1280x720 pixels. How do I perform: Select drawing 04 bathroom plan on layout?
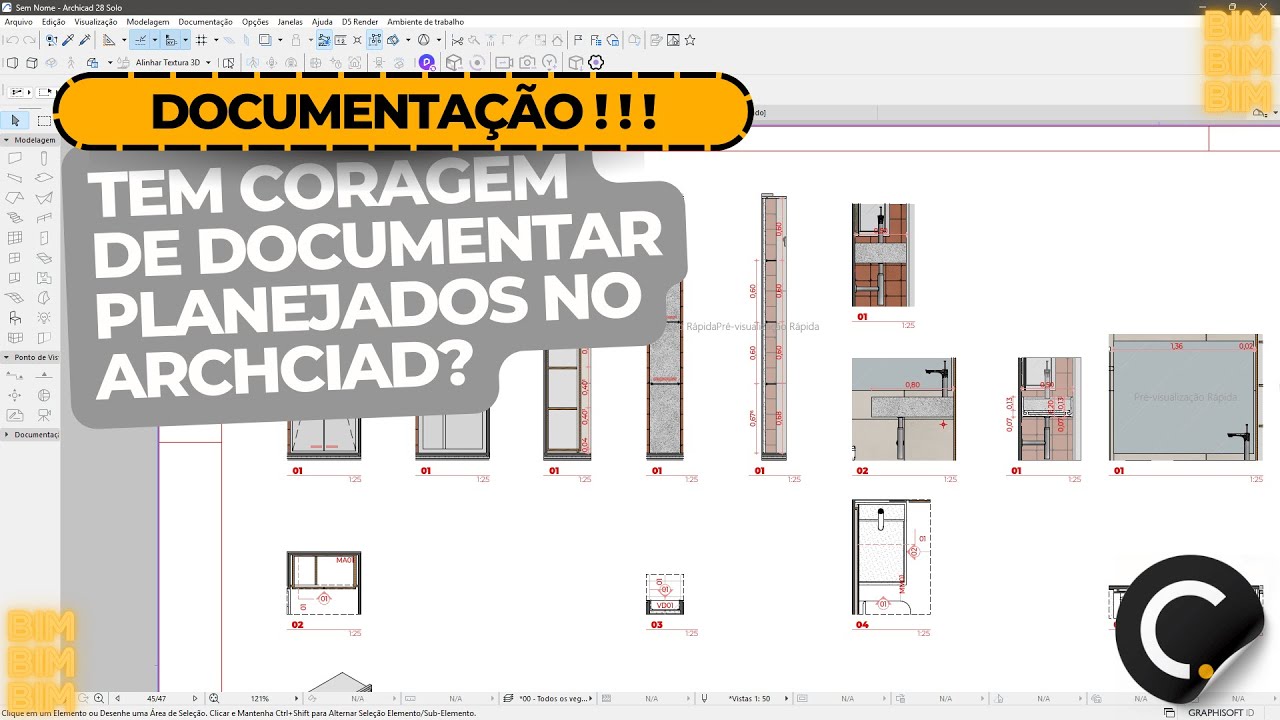[891, 557]
